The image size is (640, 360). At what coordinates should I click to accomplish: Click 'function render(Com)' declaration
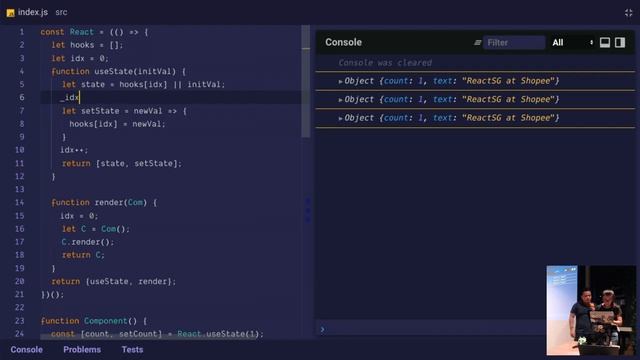coord(99,202)
